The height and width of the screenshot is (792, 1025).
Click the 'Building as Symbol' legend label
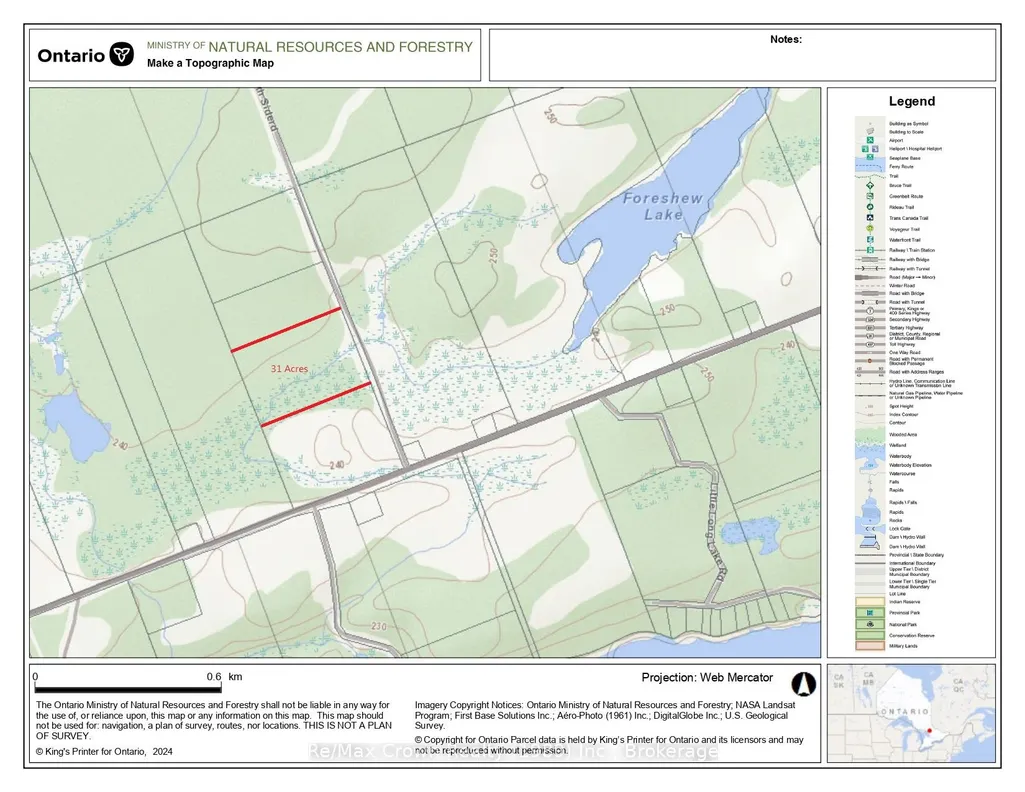point(908,124)
